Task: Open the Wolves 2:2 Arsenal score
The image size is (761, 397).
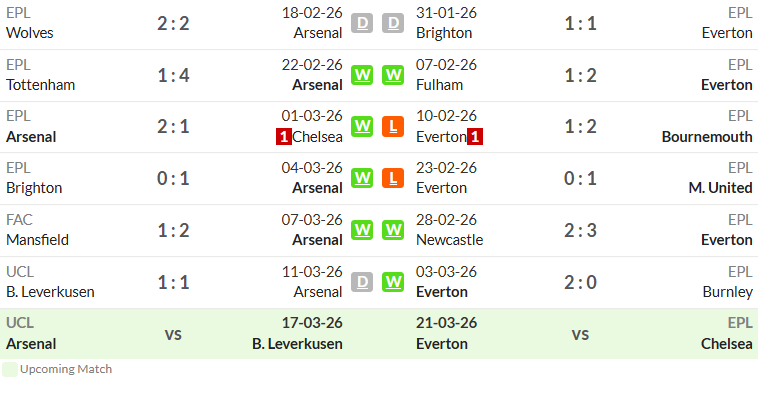Action: [173, 23]
